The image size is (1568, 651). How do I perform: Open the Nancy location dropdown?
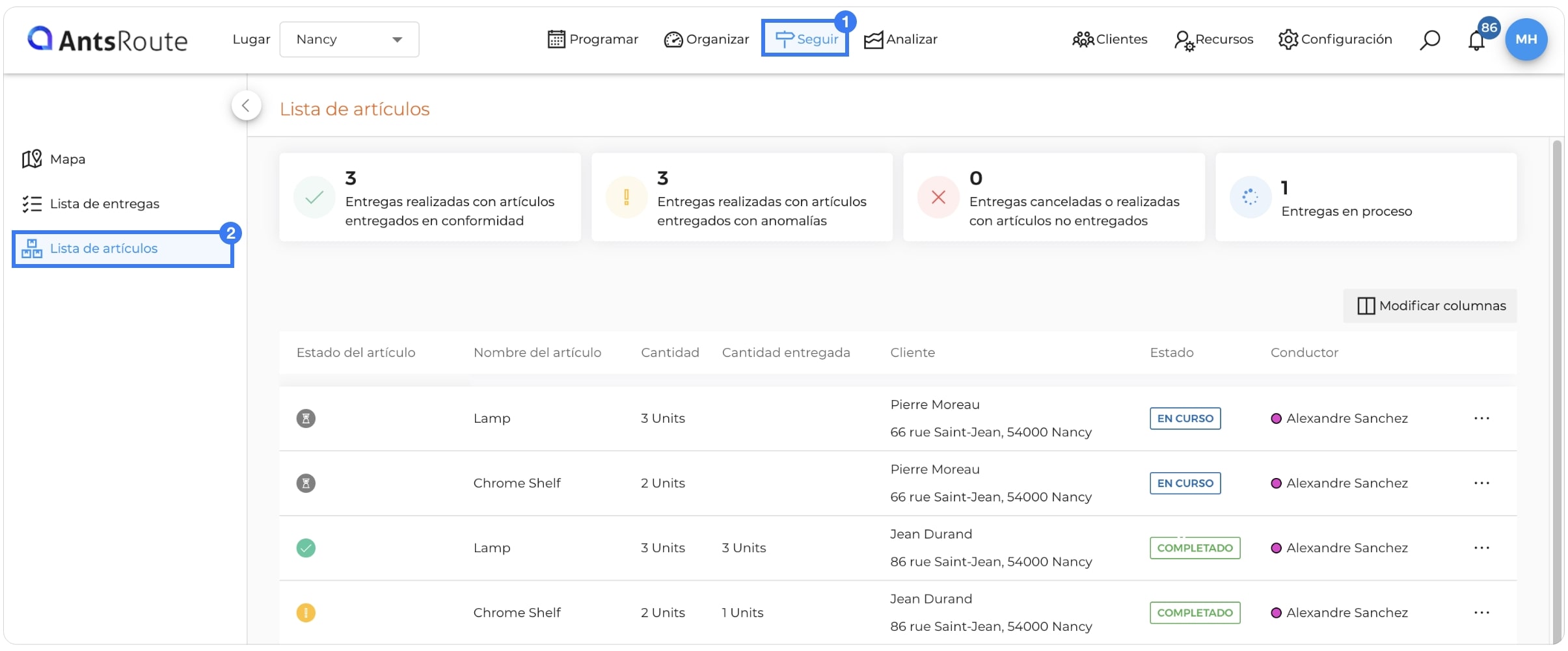(x=349, y=40)
